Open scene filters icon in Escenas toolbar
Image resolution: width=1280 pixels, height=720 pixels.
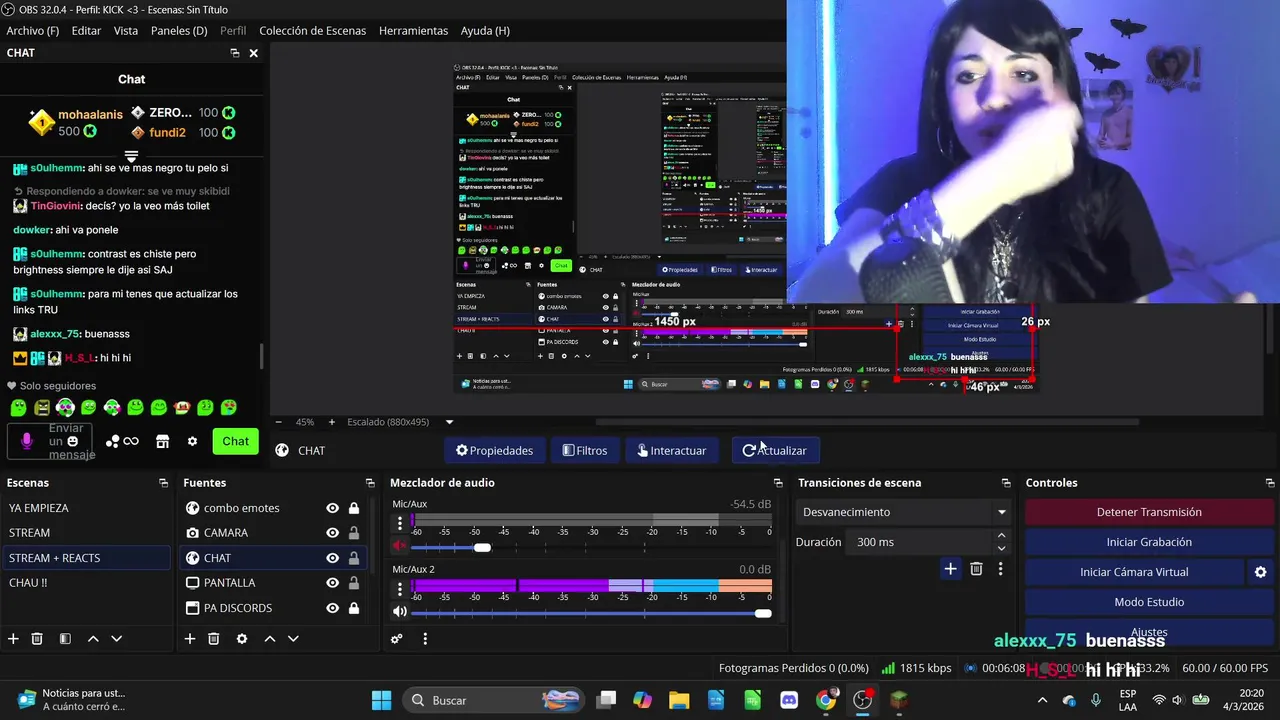click(x=65, y=639)
